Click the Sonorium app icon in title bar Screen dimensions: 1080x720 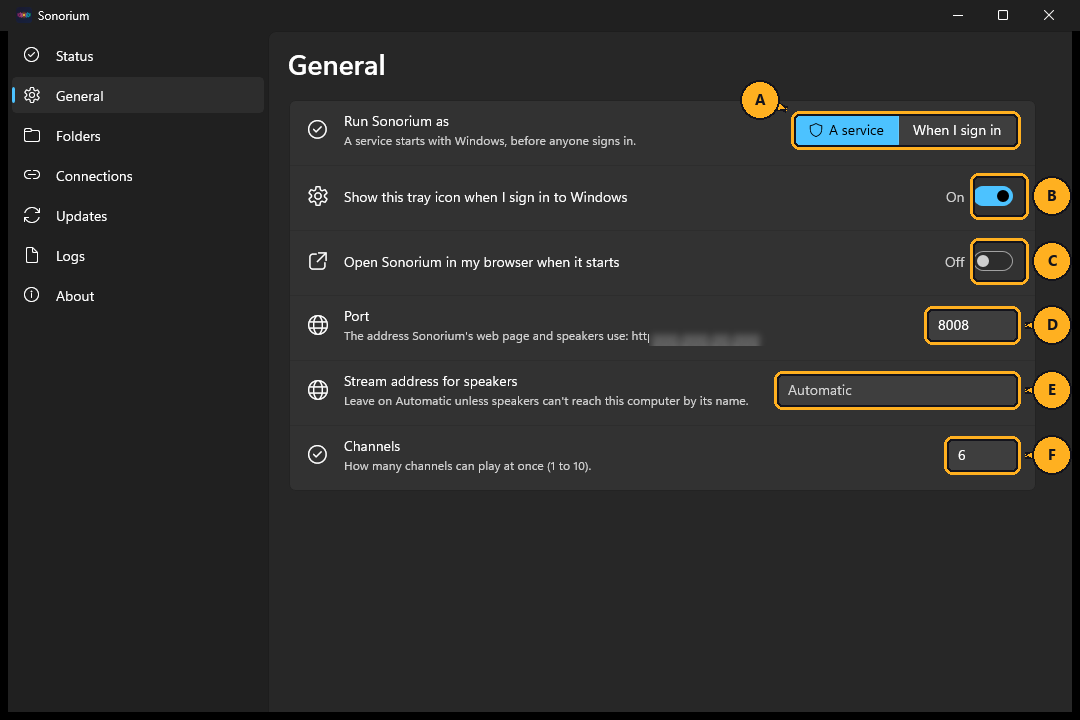pos(24,15)
